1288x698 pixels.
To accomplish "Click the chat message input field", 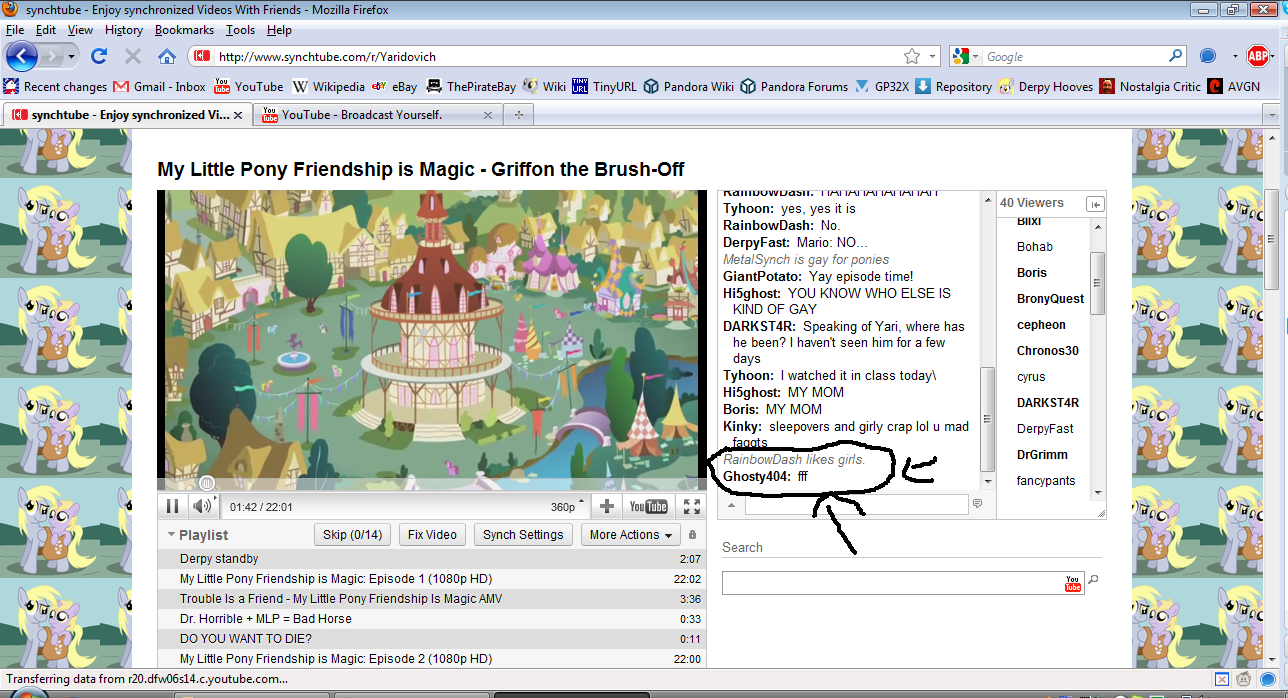I will click(857, 505).
